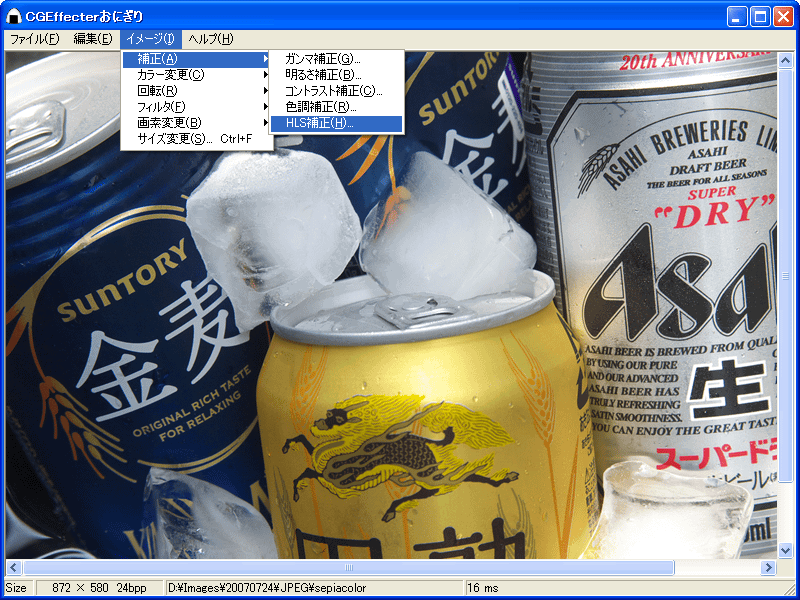
Task: Select the 補正(A) submenu entry
Action: point(197,59)
